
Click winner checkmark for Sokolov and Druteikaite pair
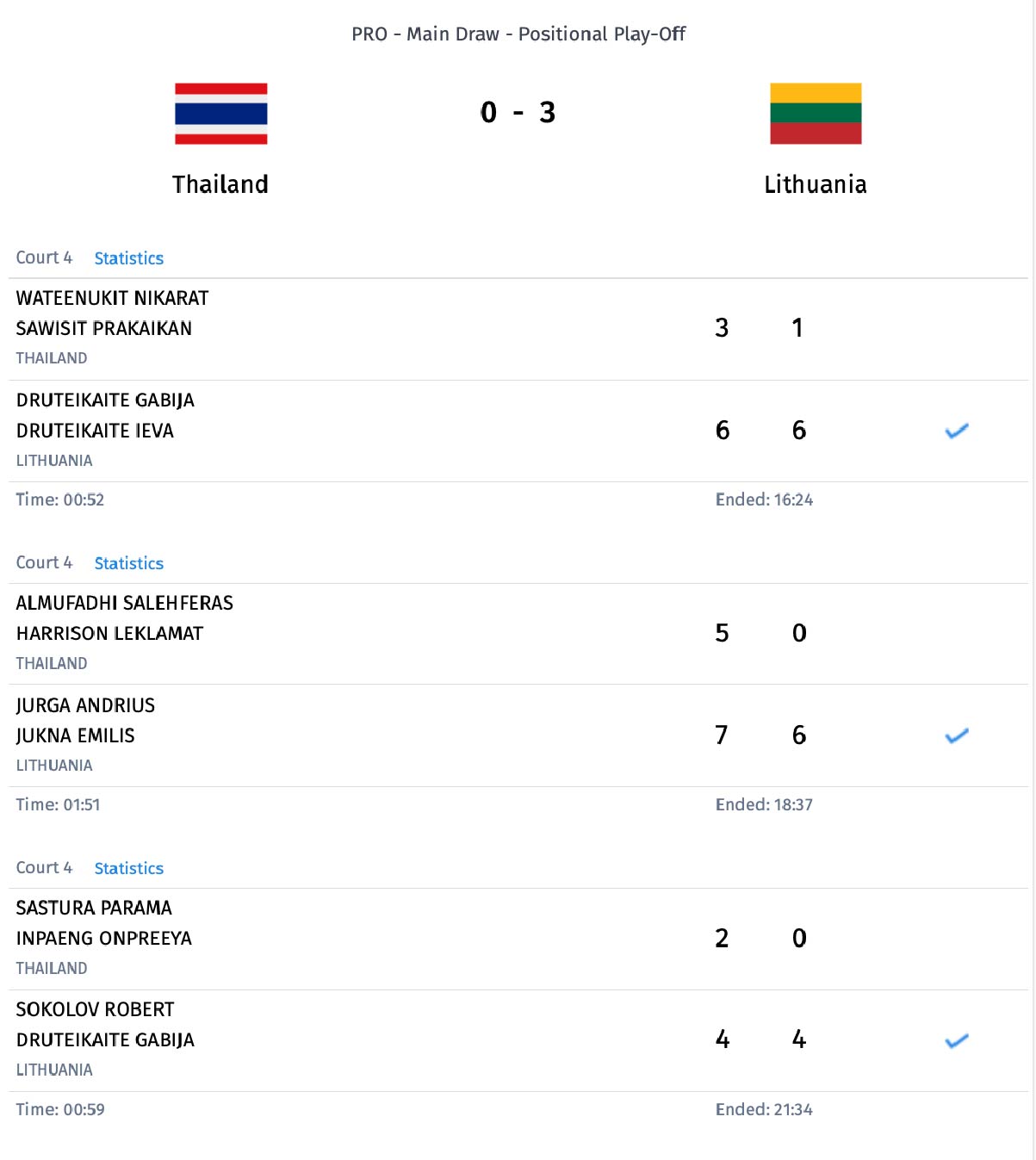tap(957, 1040)
